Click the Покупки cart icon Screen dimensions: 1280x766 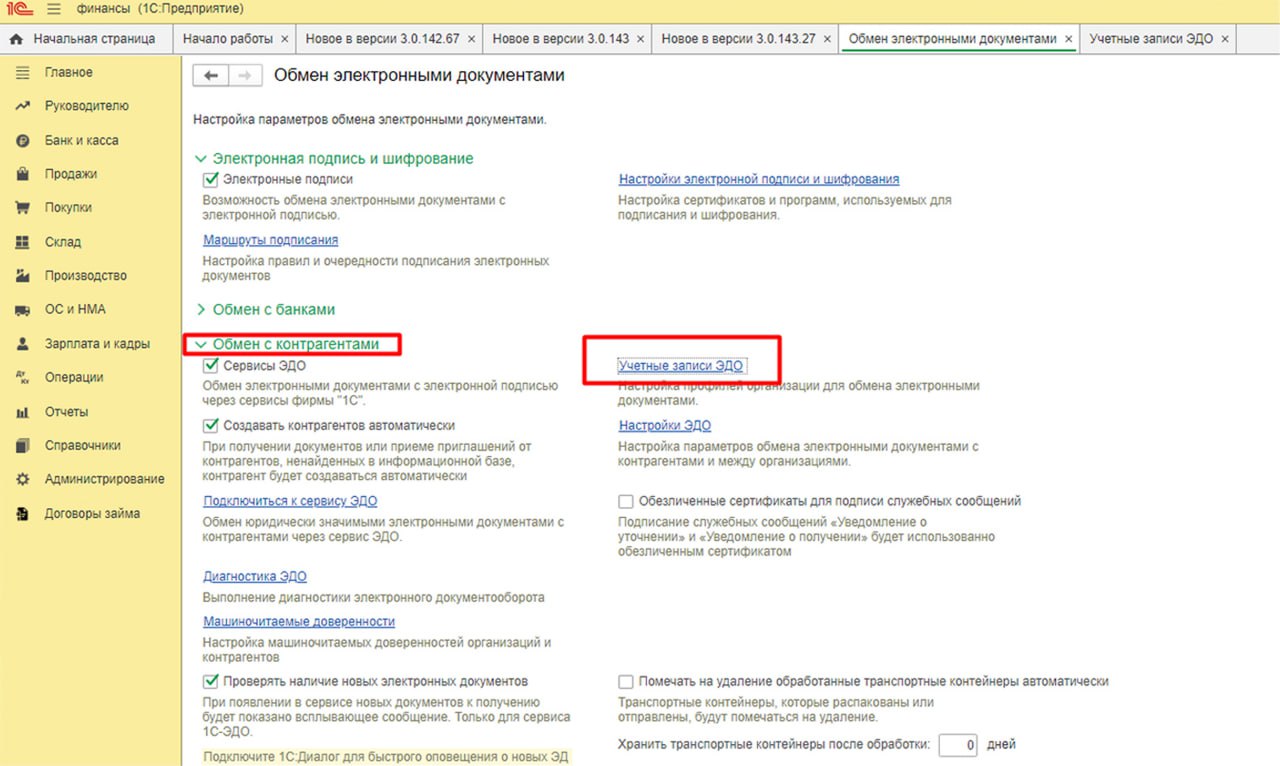(23, 208)
